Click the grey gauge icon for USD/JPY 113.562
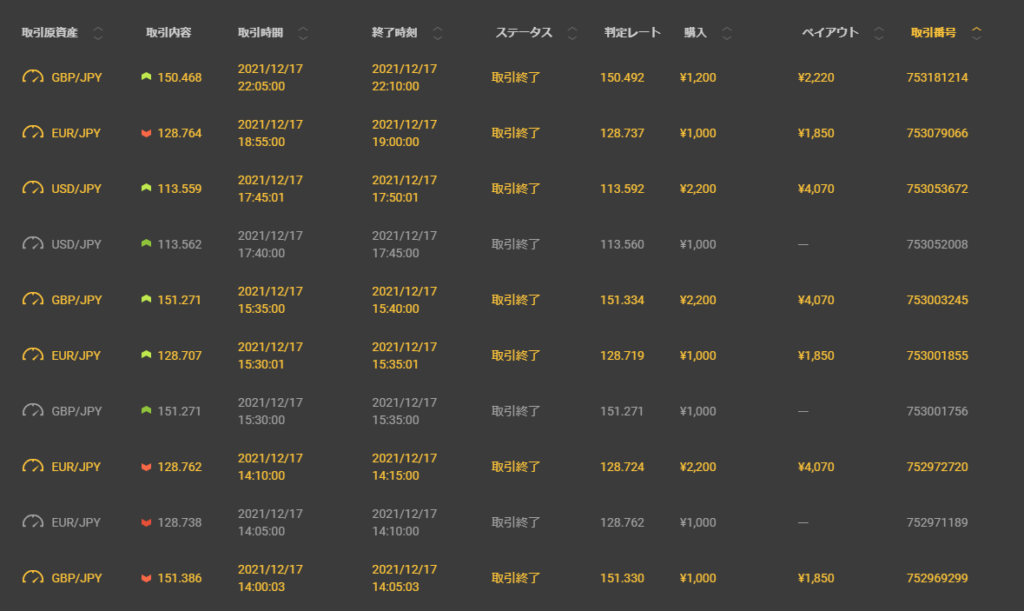 [x=34, y=244]
